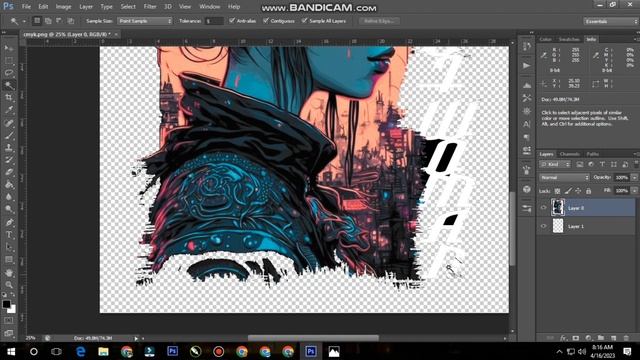Hide Layer 0 using its eye icon

pyautogui.click(x=544, y=208)
